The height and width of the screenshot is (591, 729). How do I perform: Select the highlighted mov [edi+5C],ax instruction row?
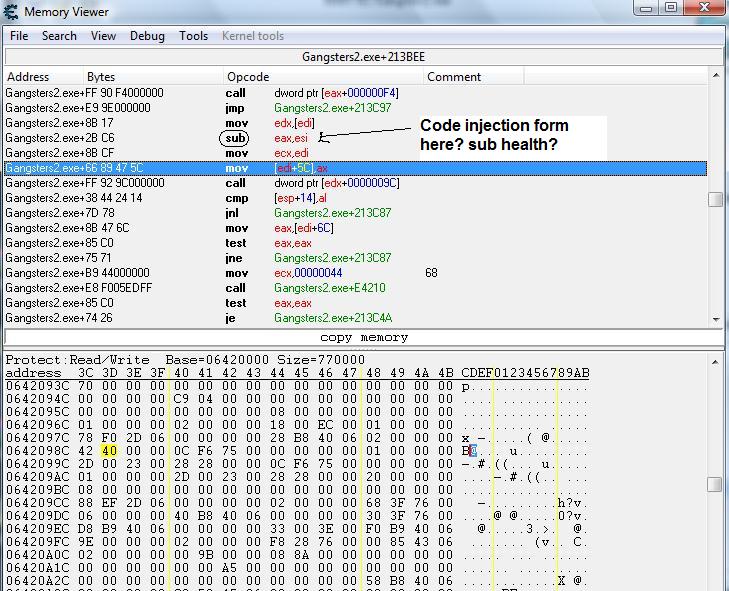300,168
